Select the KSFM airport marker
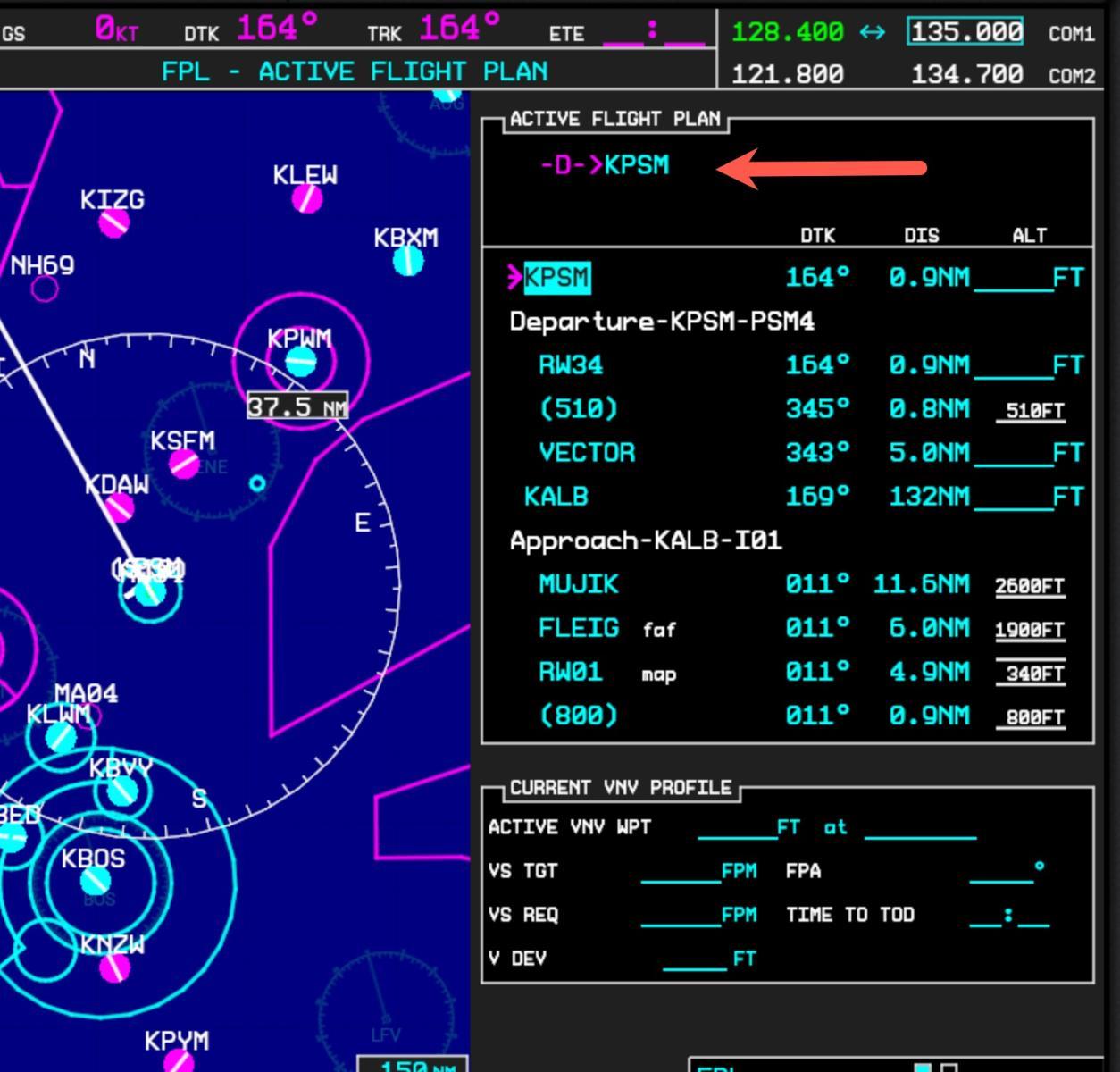This screenshot has height=1072, width=1120. (185, 464)
